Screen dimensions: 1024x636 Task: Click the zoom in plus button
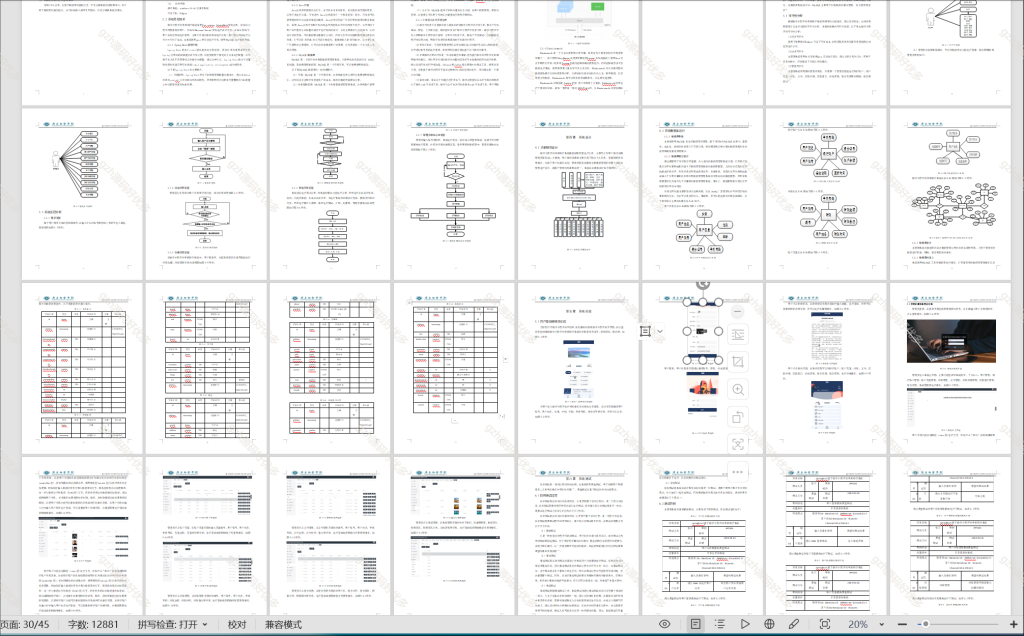(x=1014, y=624)
